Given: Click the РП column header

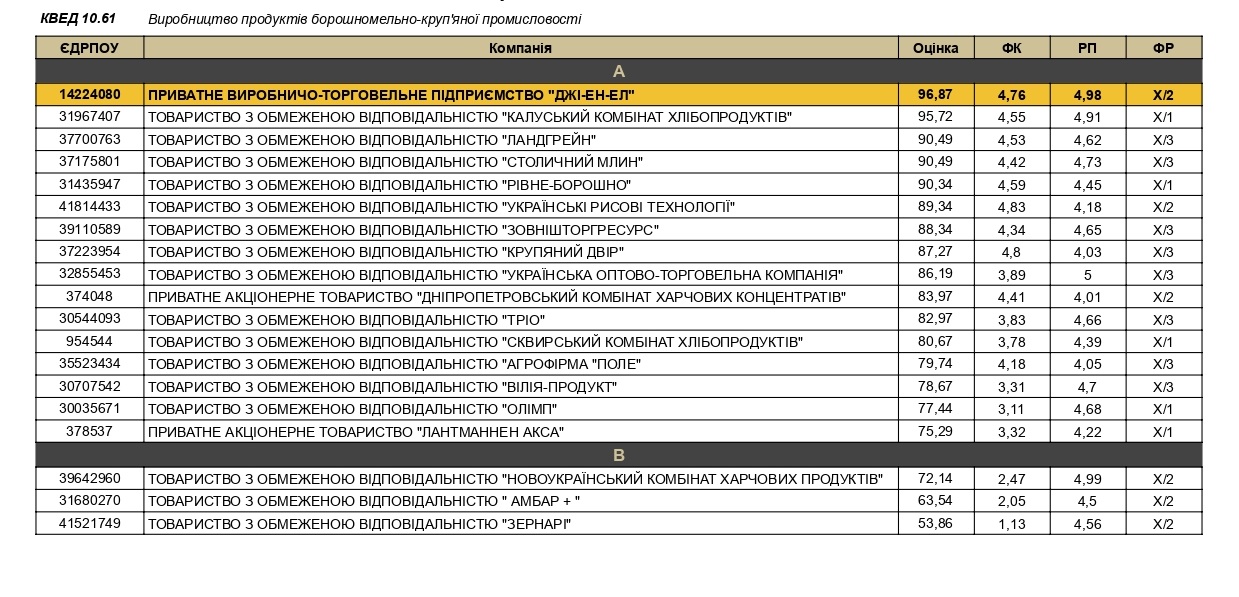Looking at the screenshot, I should coord(1087,48).
